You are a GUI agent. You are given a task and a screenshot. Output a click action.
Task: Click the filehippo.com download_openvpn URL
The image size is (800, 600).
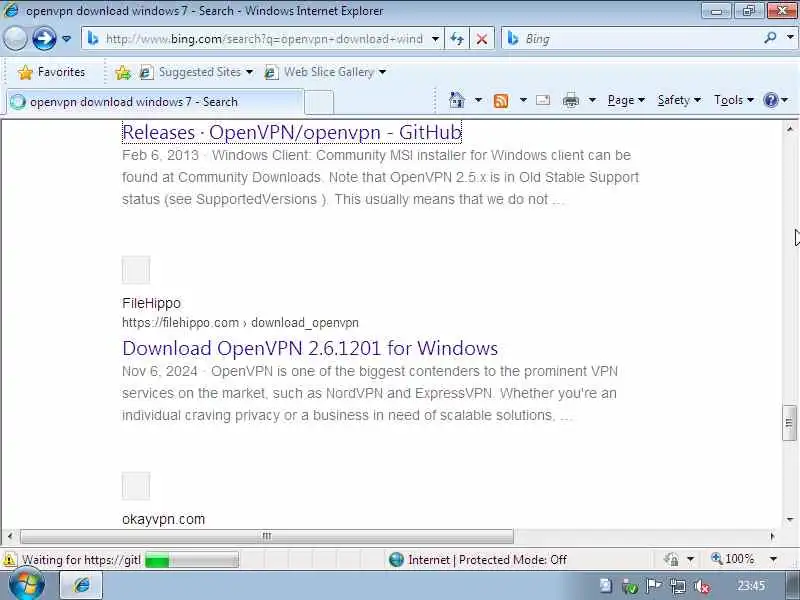click(x=240, y=323)
